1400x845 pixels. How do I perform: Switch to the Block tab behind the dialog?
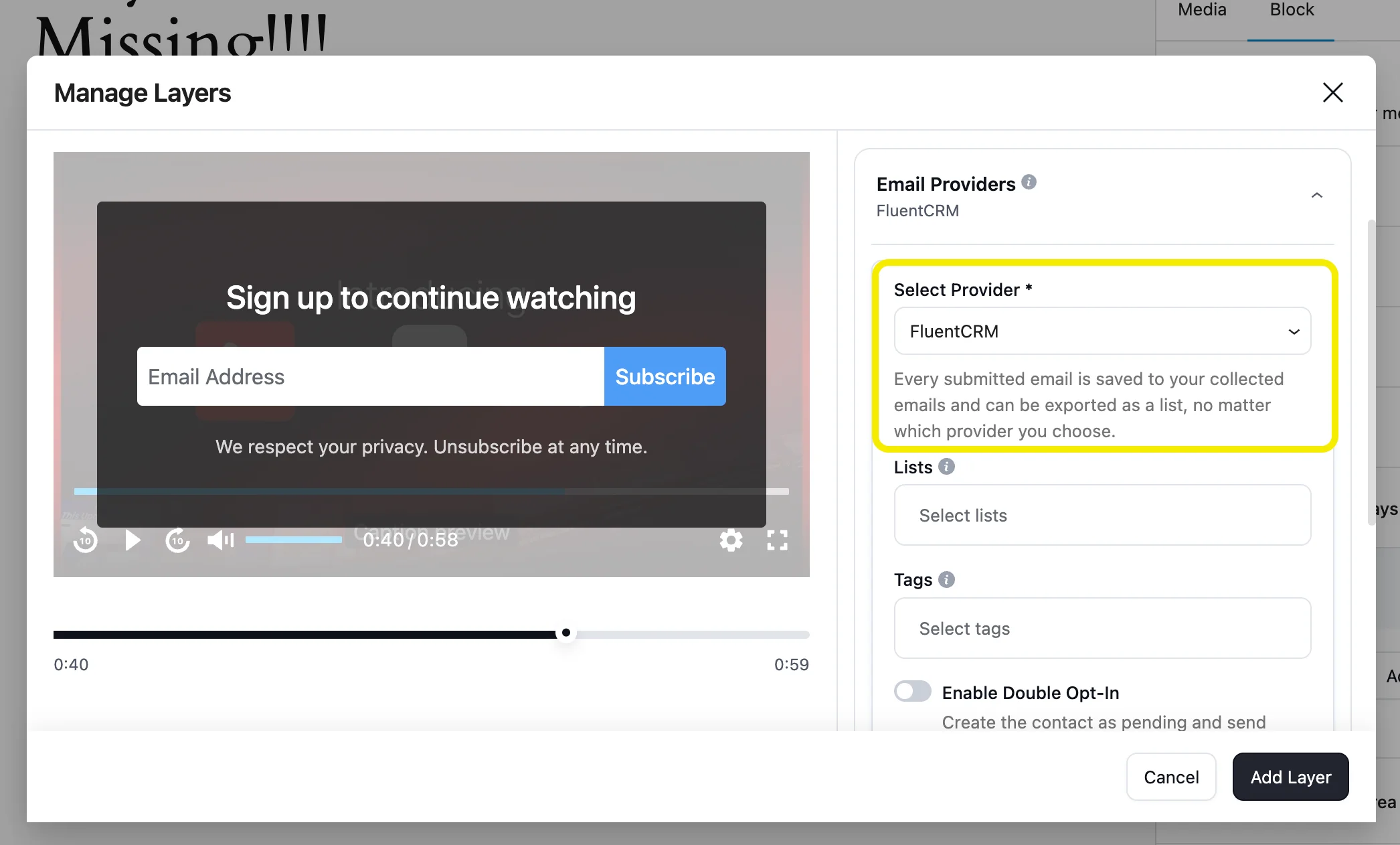click(1292, 10)
